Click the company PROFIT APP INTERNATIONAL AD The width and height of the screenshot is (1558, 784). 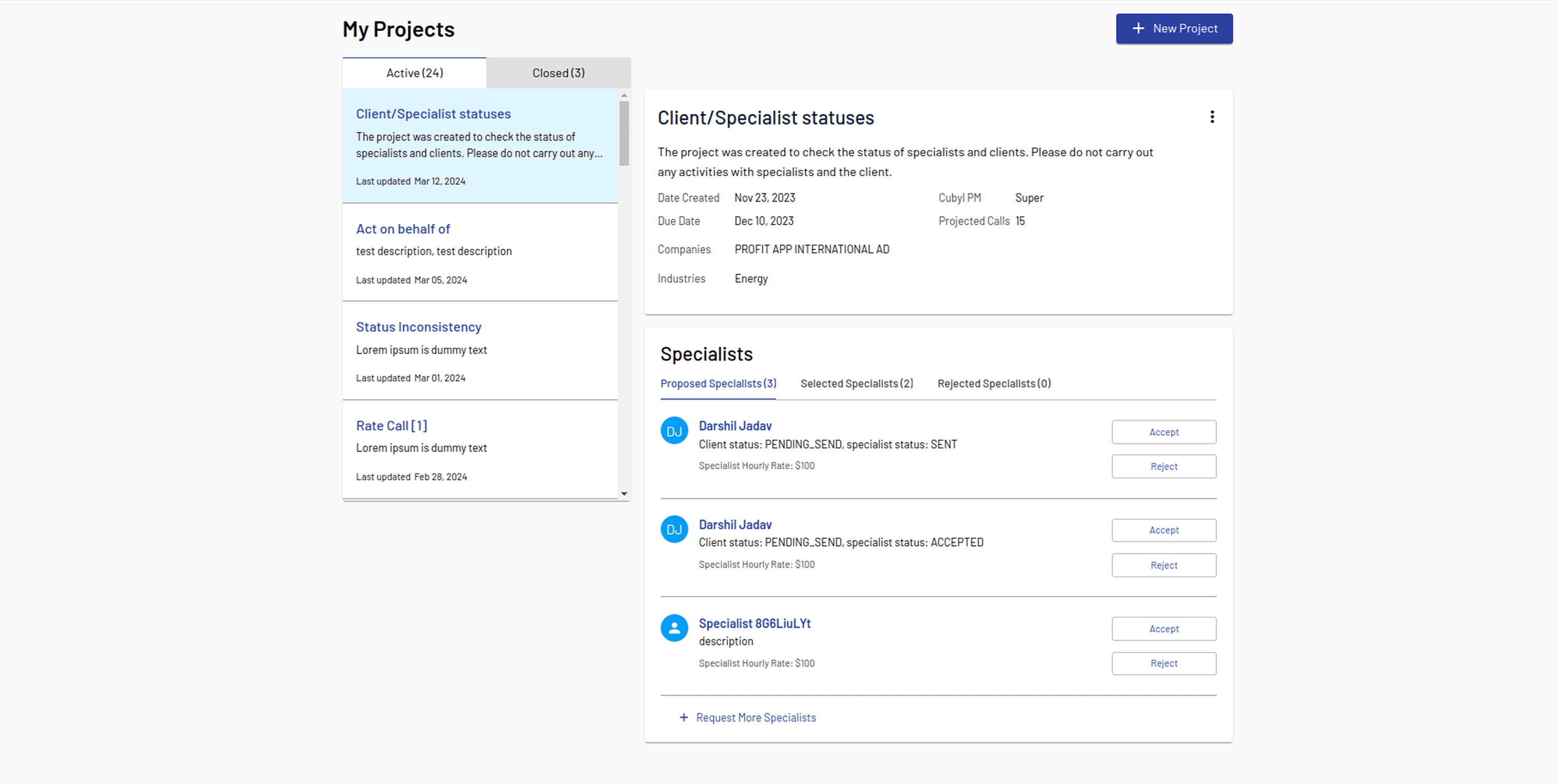(x=812, y=249)
